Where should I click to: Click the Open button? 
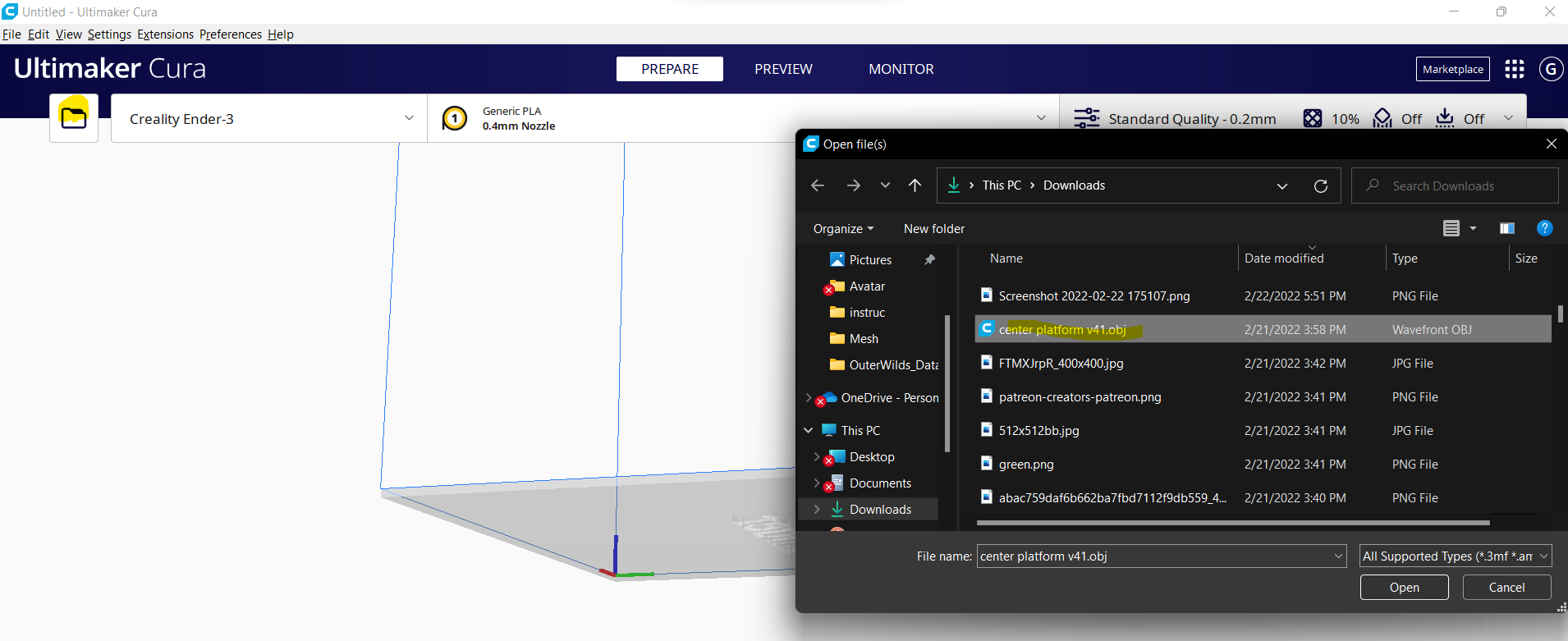coord(1405,588)
